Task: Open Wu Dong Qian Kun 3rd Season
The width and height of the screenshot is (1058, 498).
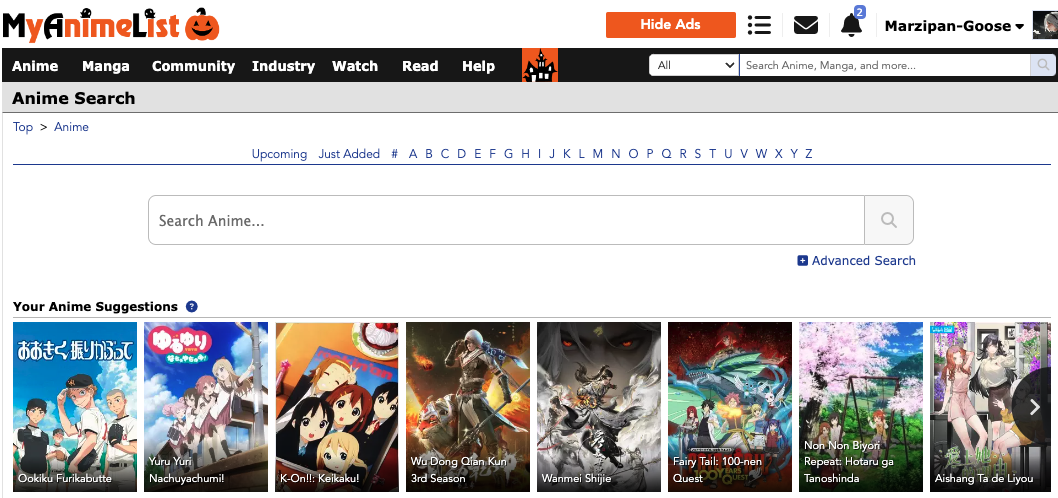Action: (468, 406)
